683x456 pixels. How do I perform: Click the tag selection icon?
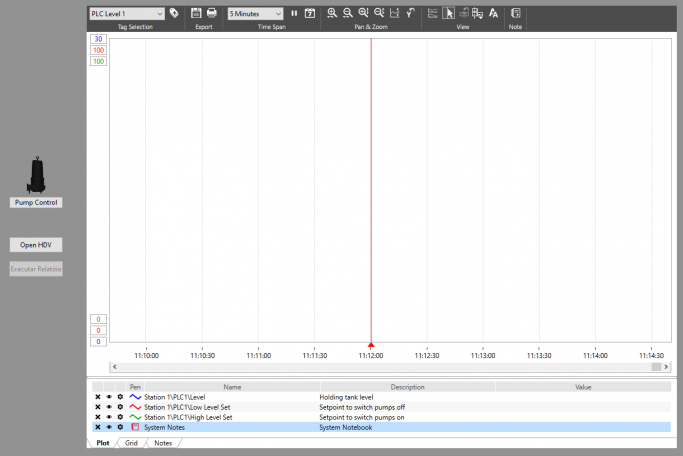pyautogui.click(x=174, y=13)
